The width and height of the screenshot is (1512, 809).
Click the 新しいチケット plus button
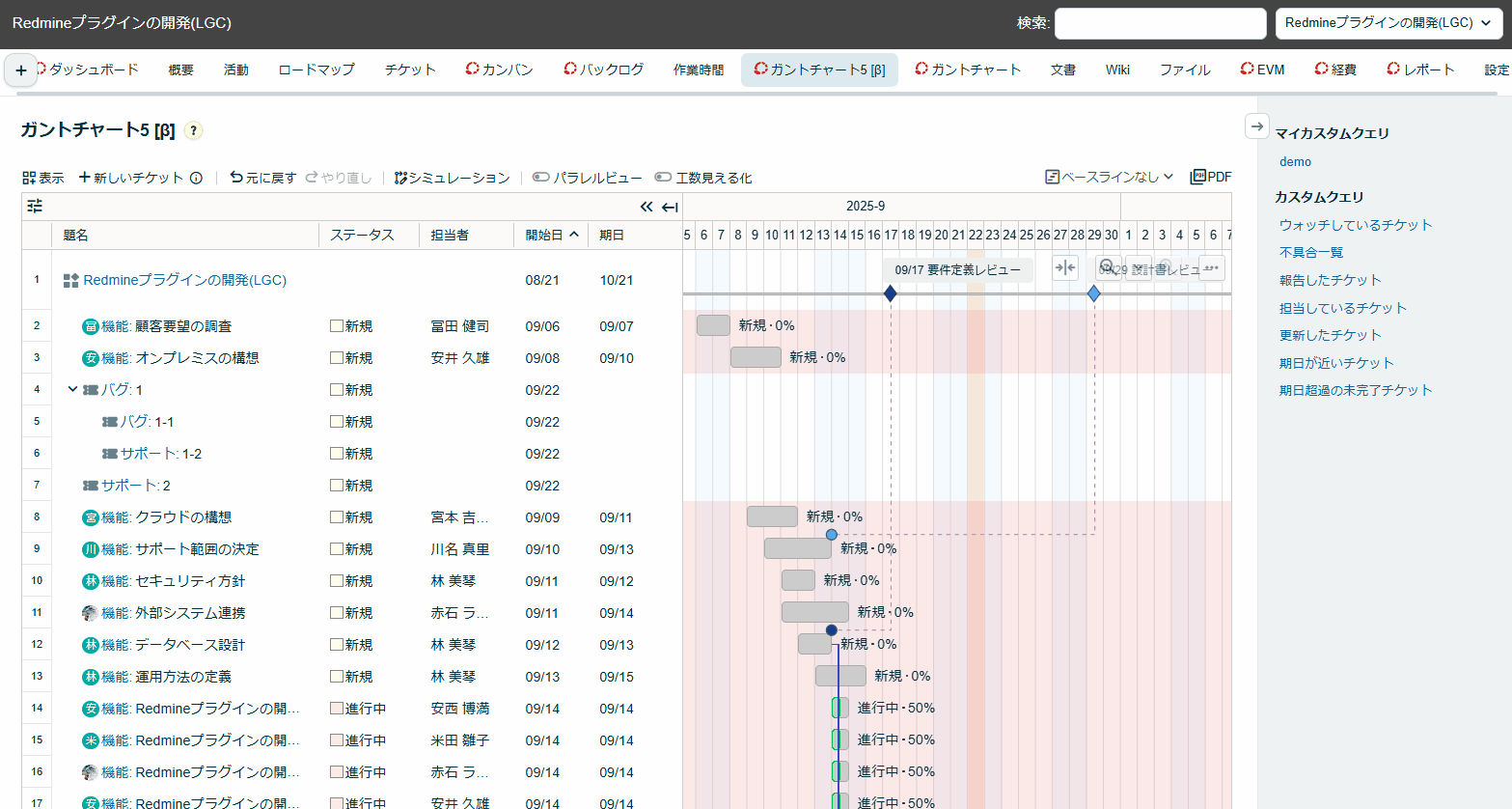point(131,178)
